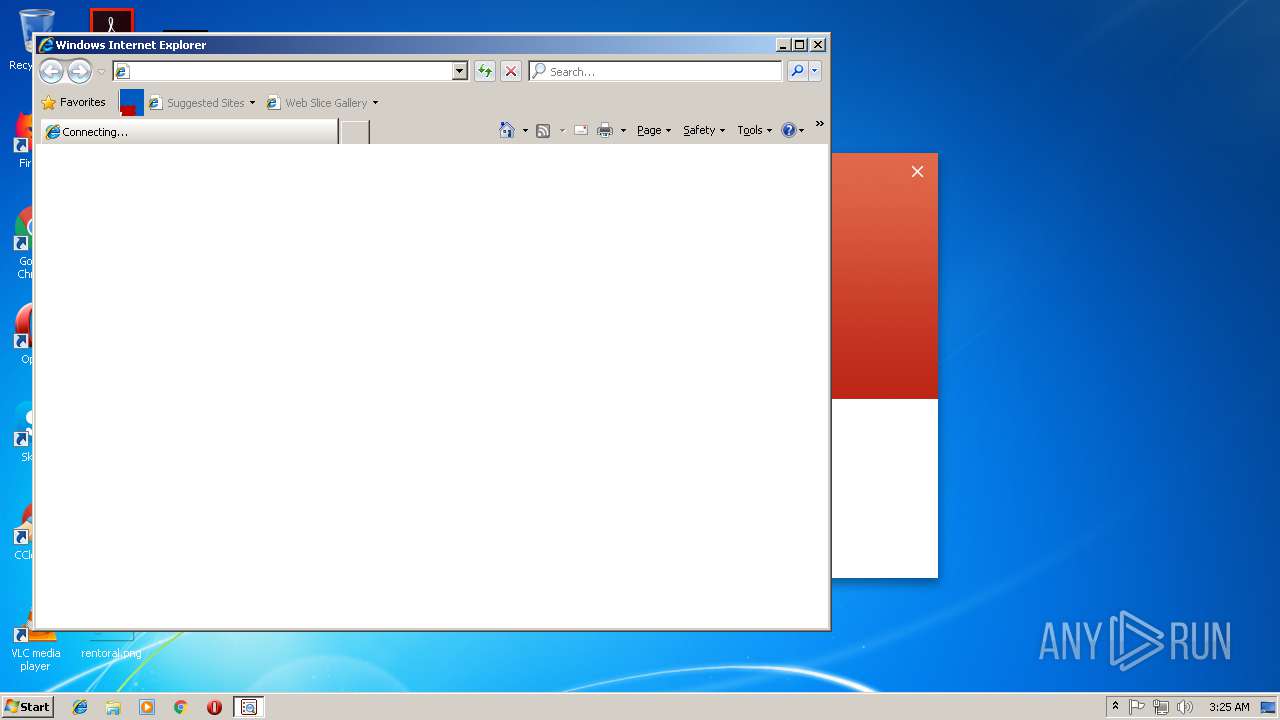Stop loading with the red X icon
The width and height of the screenshot is (1280, 720).
click(511, 71)
